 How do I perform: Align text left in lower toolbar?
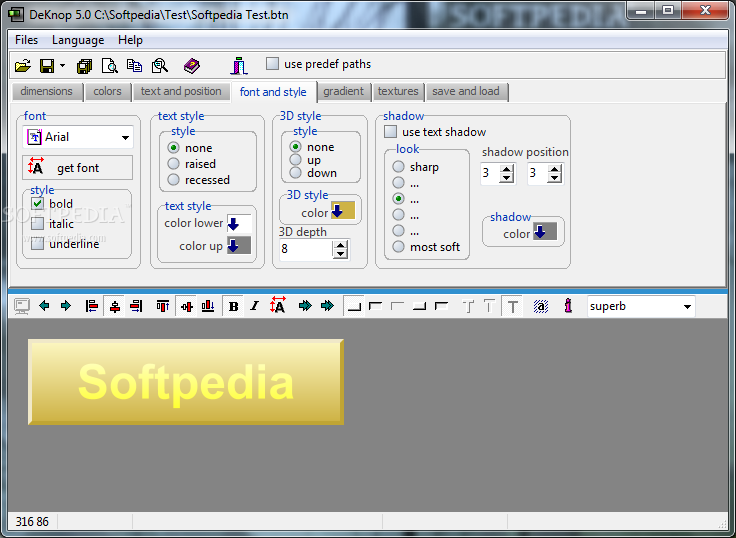(x=92, y=307)
